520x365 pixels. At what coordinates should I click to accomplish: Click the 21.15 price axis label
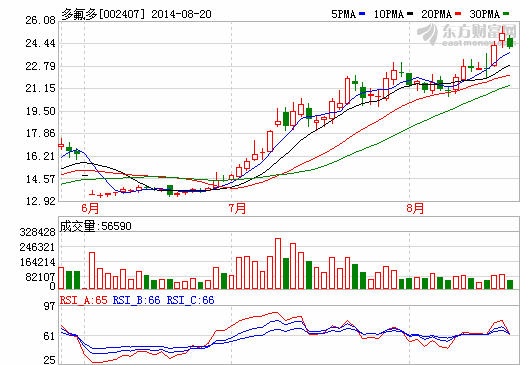[40, 88]
